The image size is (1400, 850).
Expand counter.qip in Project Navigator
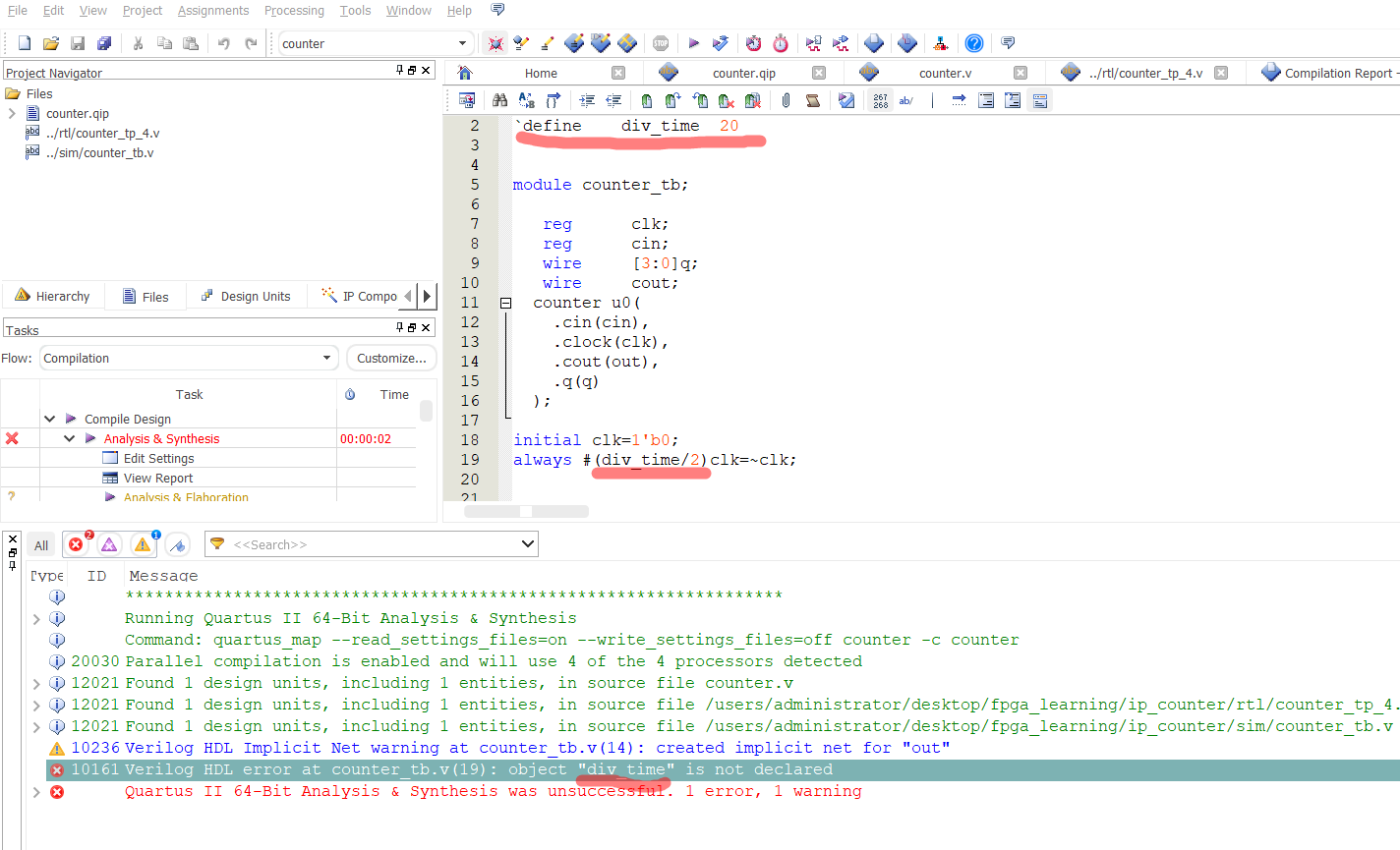pyautogui.click(x=12, y=113)
